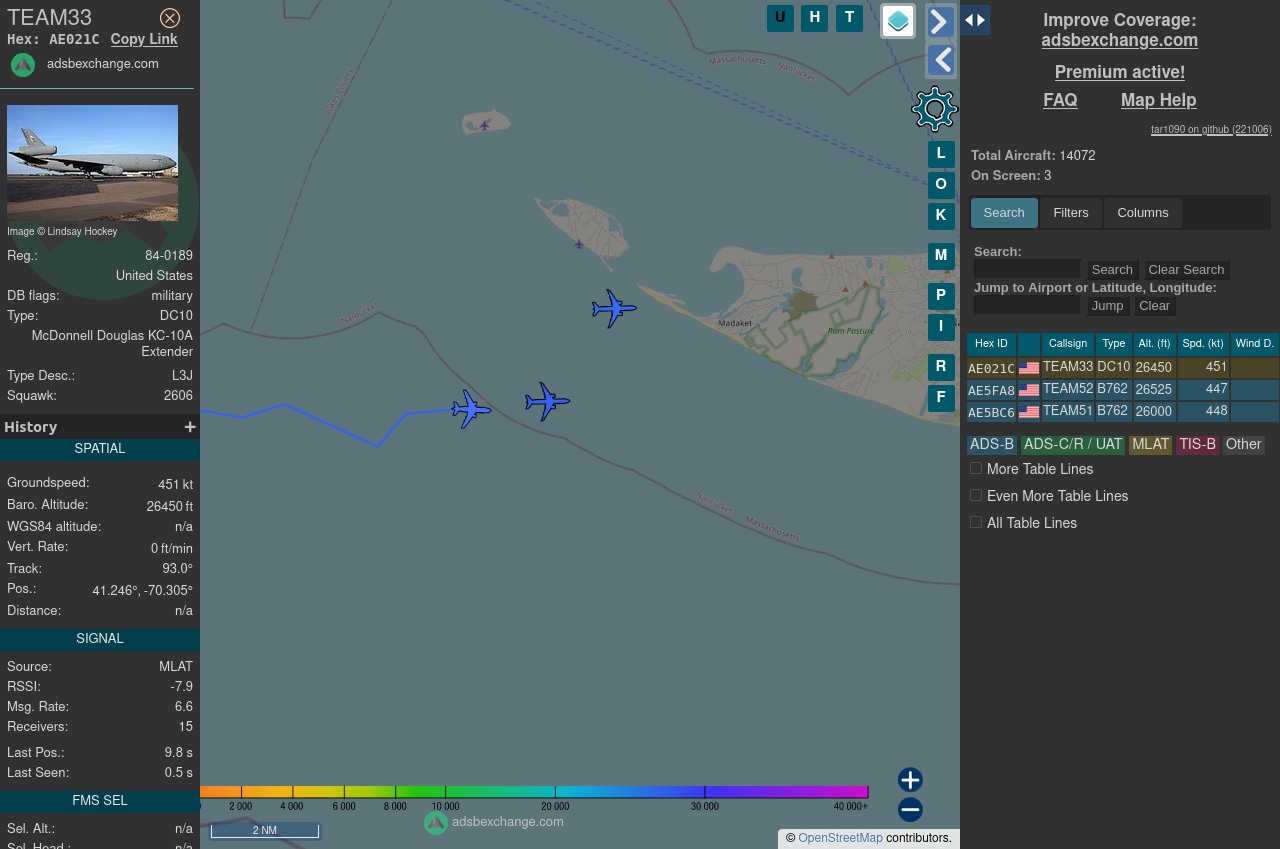The width and height of the screenshot is (1280, 849).
Task: Click the Jump to Airport input field
Action: coord(1027,305)
